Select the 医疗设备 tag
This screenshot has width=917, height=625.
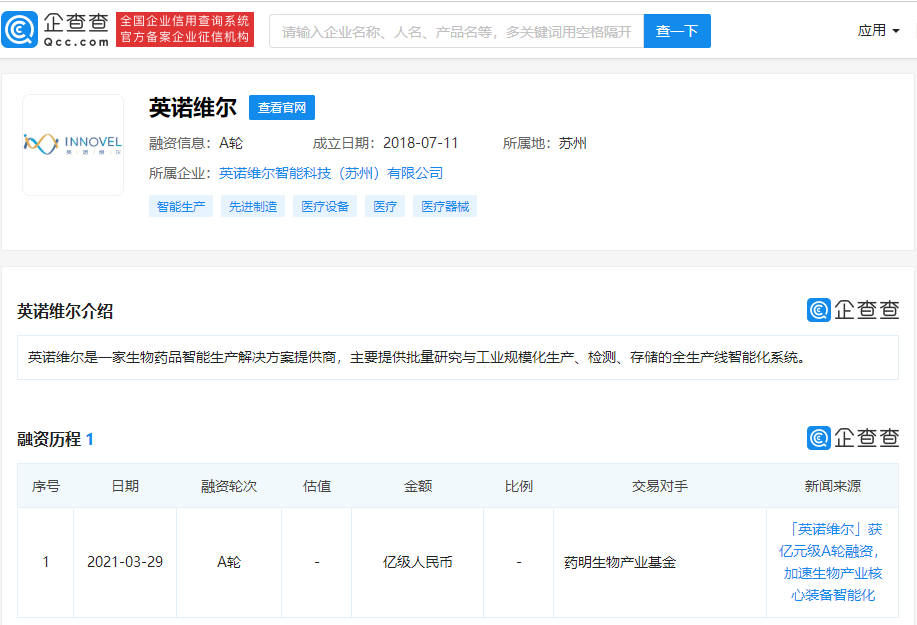325,206
